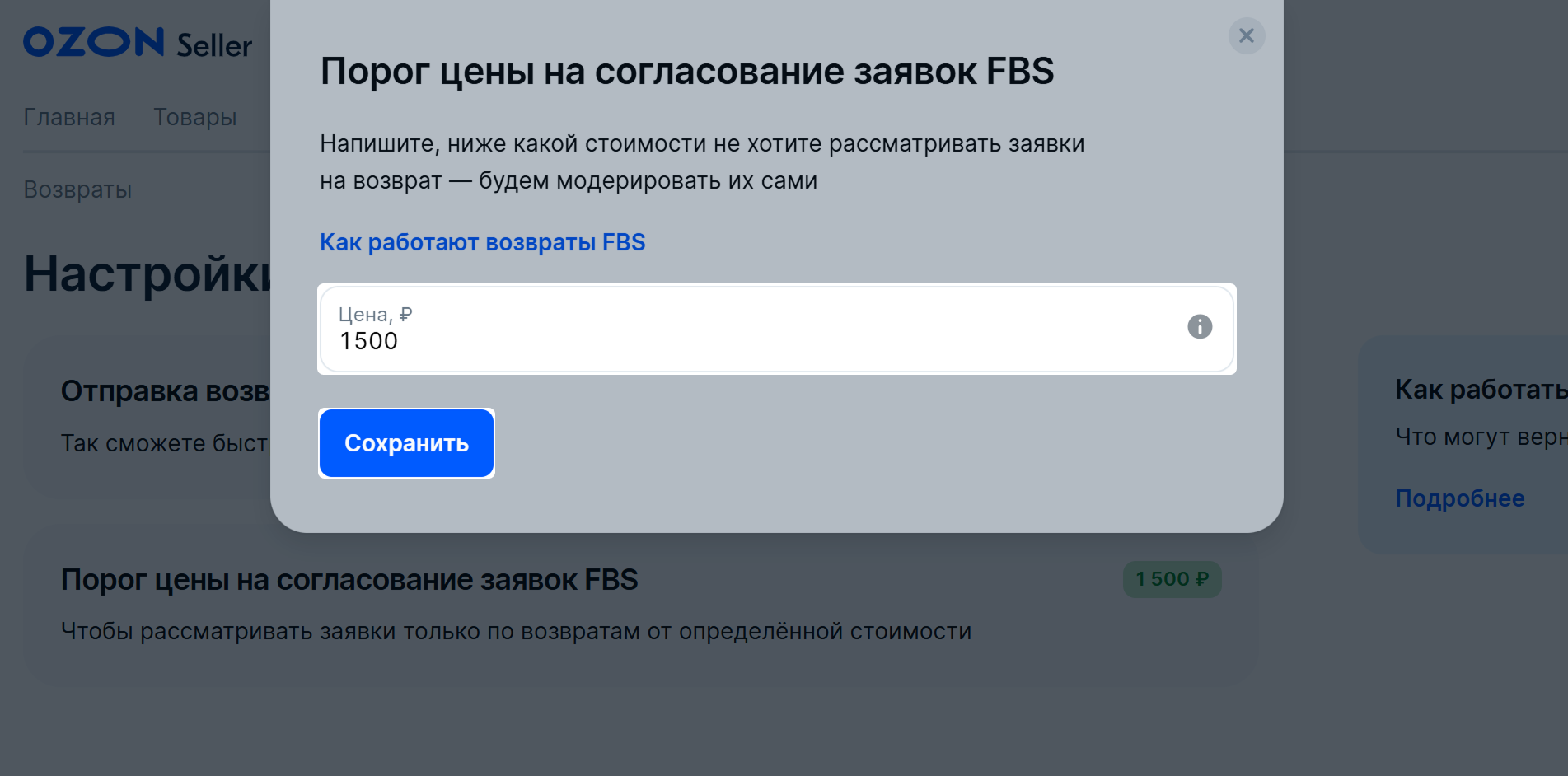This screenshot has height=776, width=1568.
Task: Open the Подробнее link
Action: coord(1459,498)
